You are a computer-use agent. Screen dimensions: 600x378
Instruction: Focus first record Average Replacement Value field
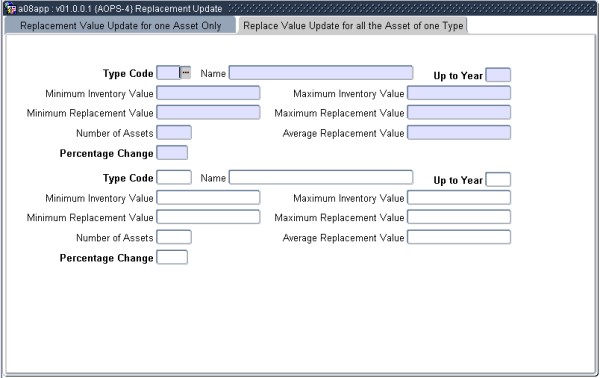click(x=459, y=133)
